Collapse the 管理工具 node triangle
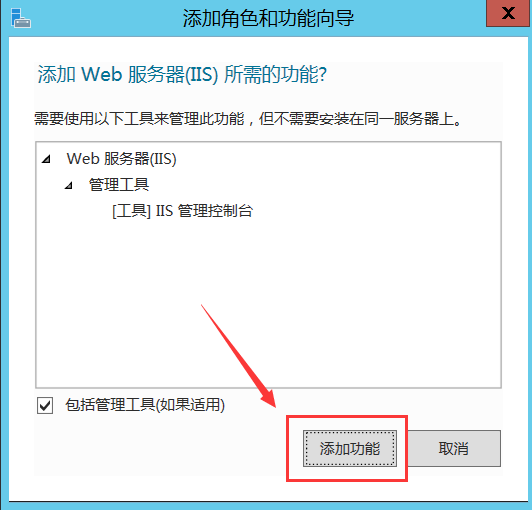Image resolution: width=532 pixels, height=510 pixels. [69, 185]
